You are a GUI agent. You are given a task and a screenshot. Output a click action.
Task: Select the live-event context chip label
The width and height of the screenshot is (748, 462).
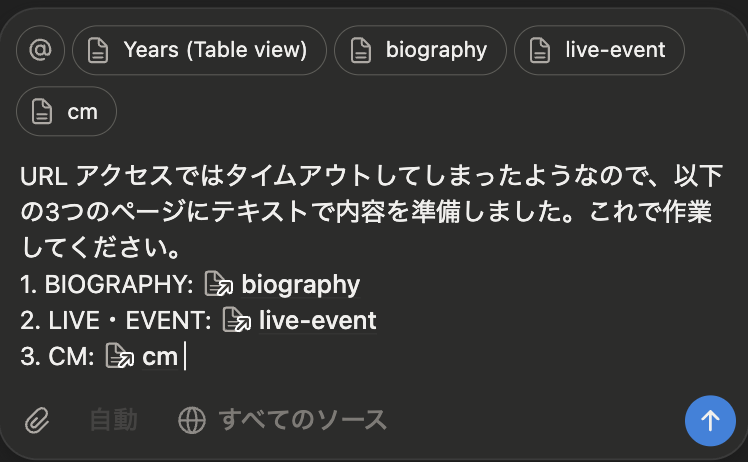614,50
